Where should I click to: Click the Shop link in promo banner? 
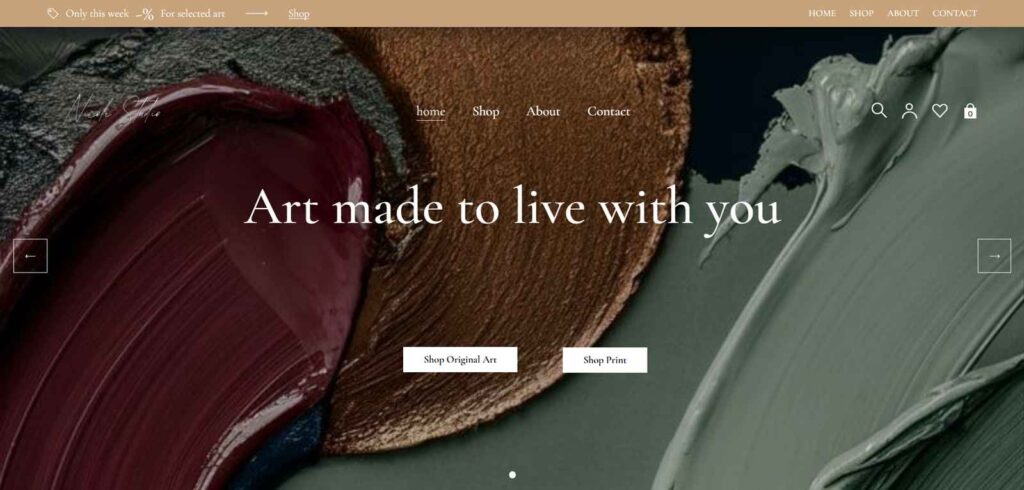(298, 13)
